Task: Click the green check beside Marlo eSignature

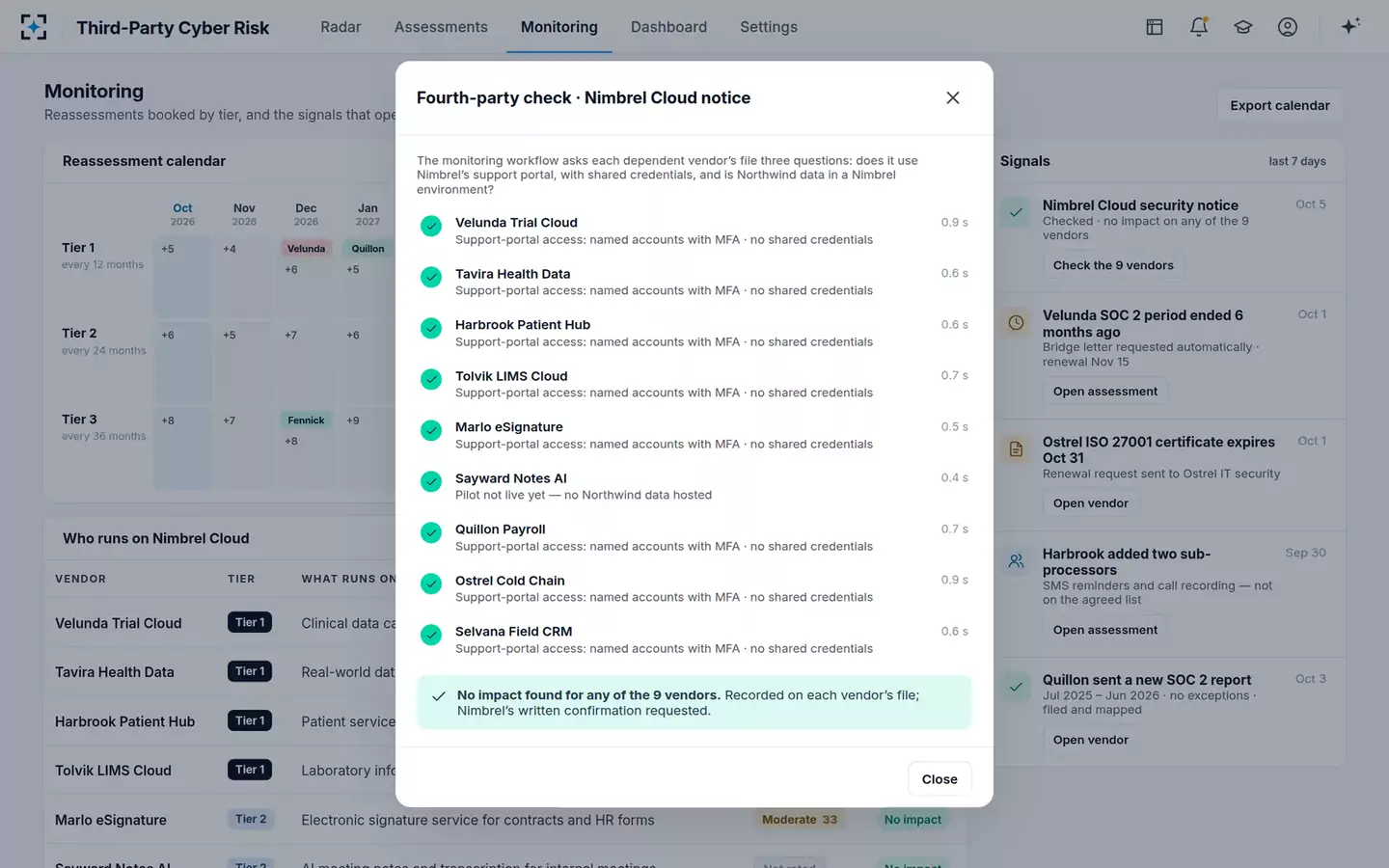Action: [431, 431]
